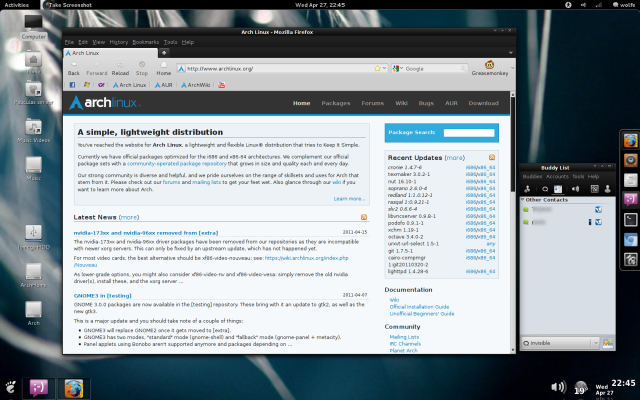The width and height of the screenshot is (640, 400).
Task: Open the YouTube bookmark icon
Action: [222, 85]
